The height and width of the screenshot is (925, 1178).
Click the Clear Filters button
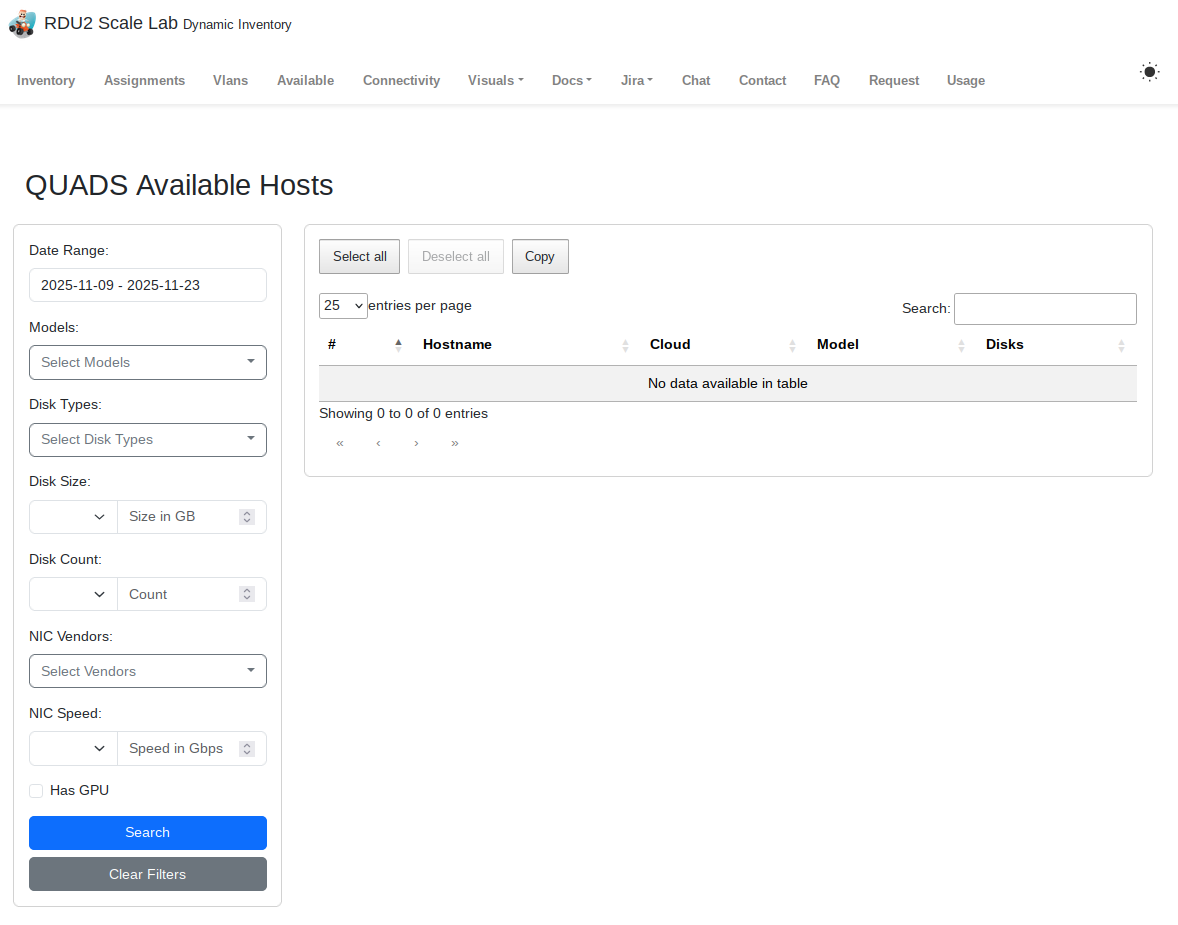click(x=148, y=874)
